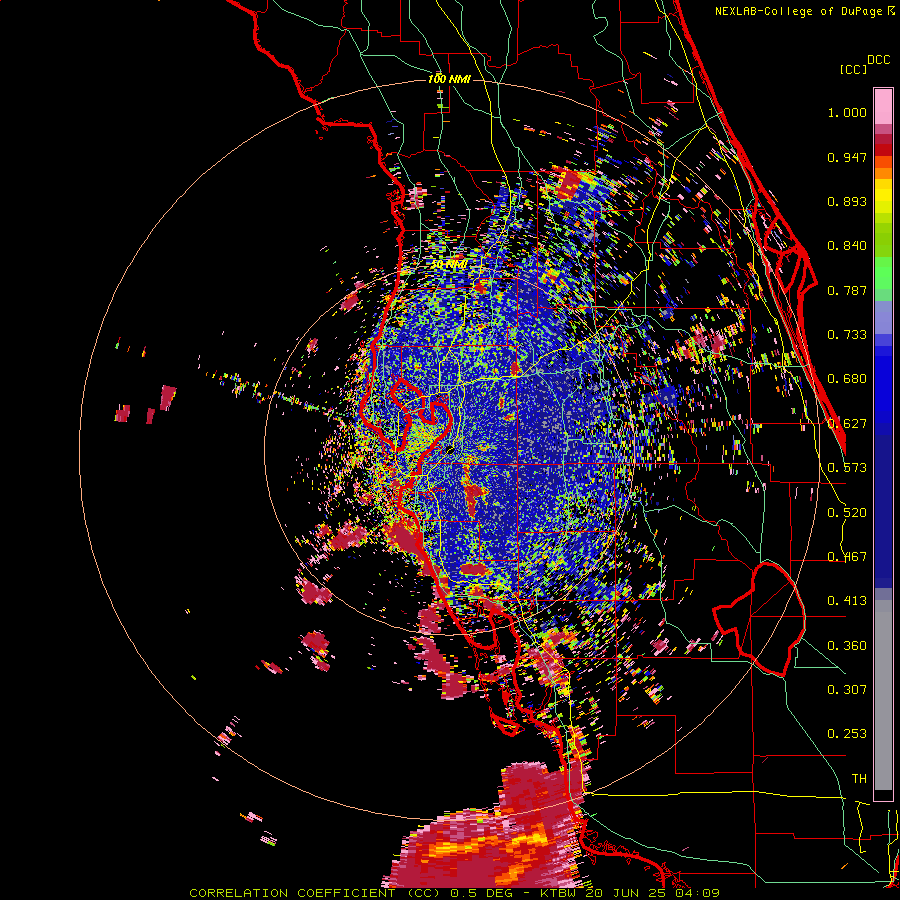Click the KTBW station identifier

[x=560, y=893]
